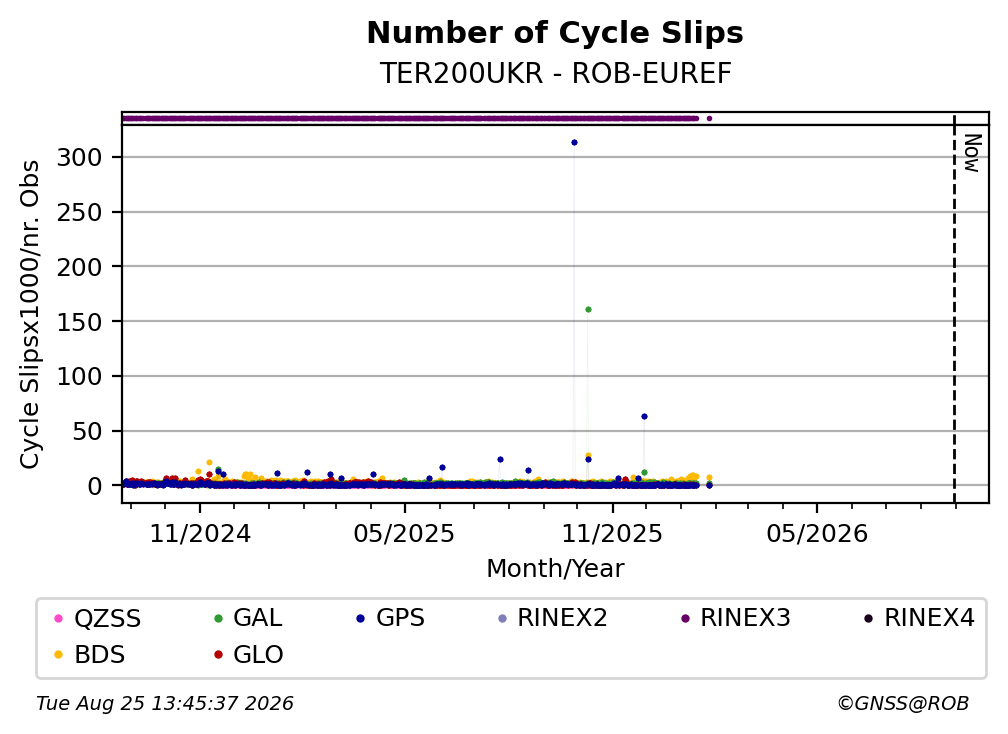Select the GLO legend label
Viewport: 1008px width, 734px height.
pos(258,655)
